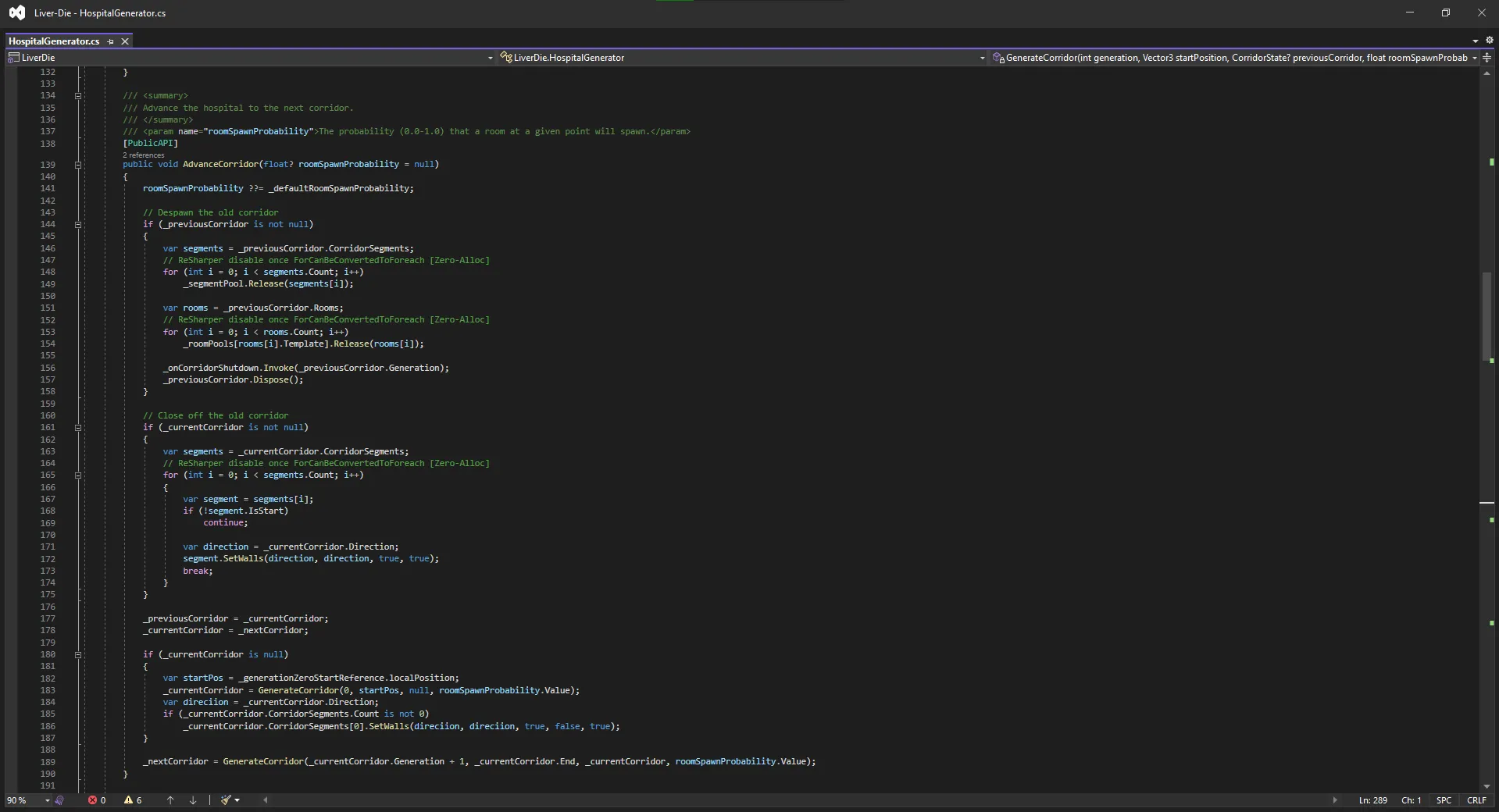Open the active documents list arrow
Viewport: 1499px width, 812px height.
point(1475,41)
